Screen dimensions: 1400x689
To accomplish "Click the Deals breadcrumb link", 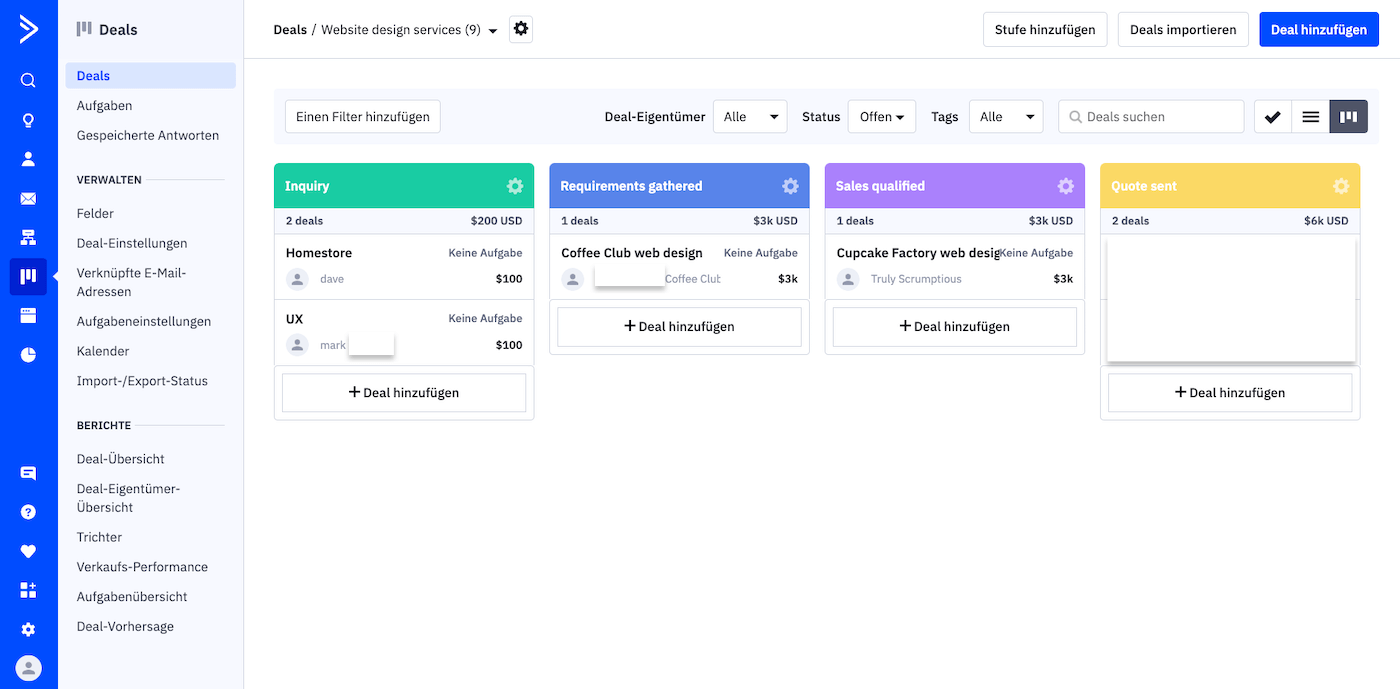I will 290,30.
